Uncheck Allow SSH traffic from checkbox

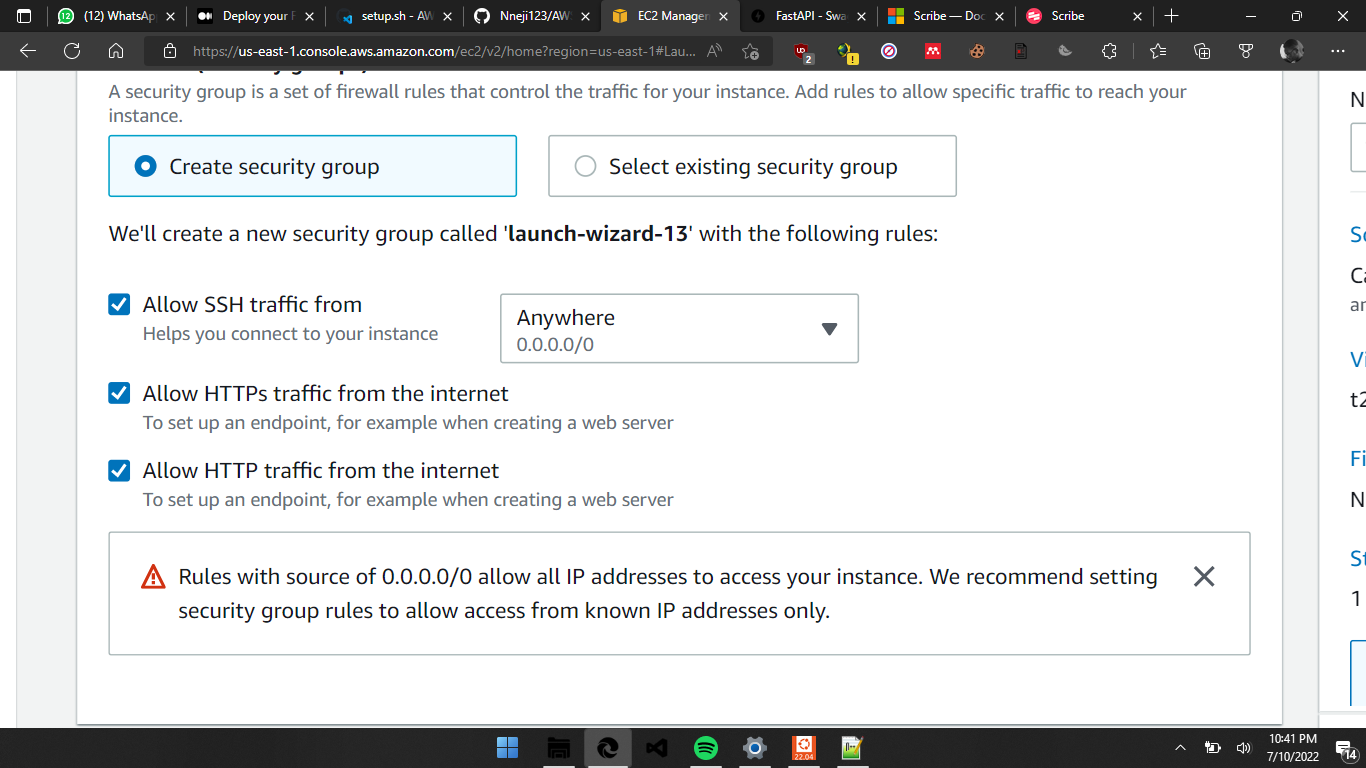pyautogui.click(x=119, y=304)
